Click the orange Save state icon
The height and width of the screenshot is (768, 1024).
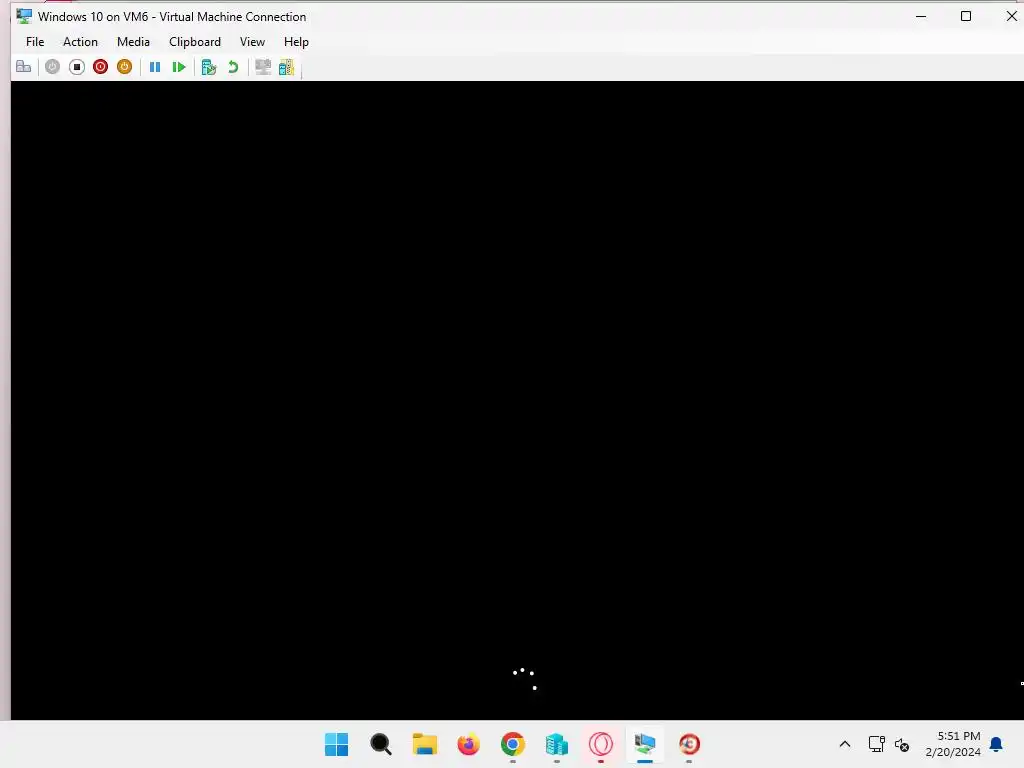coord(124,67)
